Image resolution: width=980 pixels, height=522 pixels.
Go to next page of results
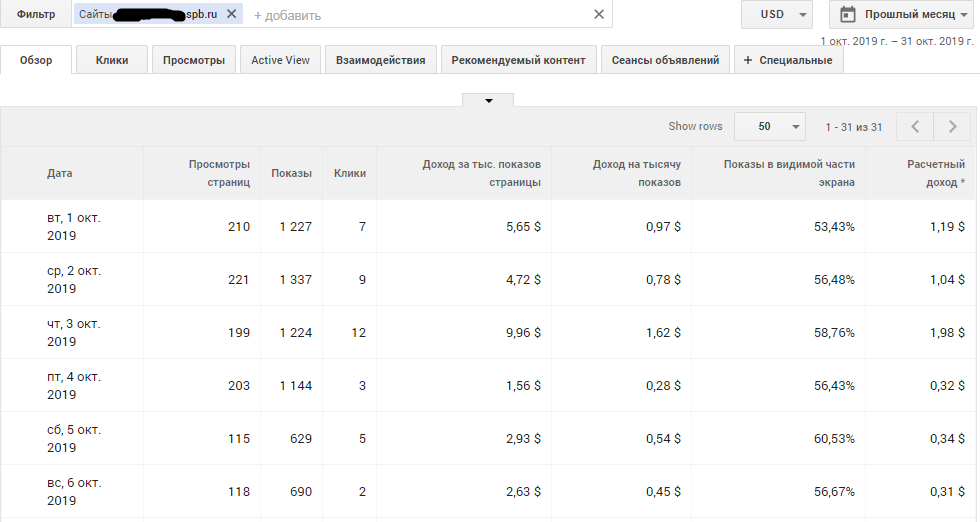point(951,127)
